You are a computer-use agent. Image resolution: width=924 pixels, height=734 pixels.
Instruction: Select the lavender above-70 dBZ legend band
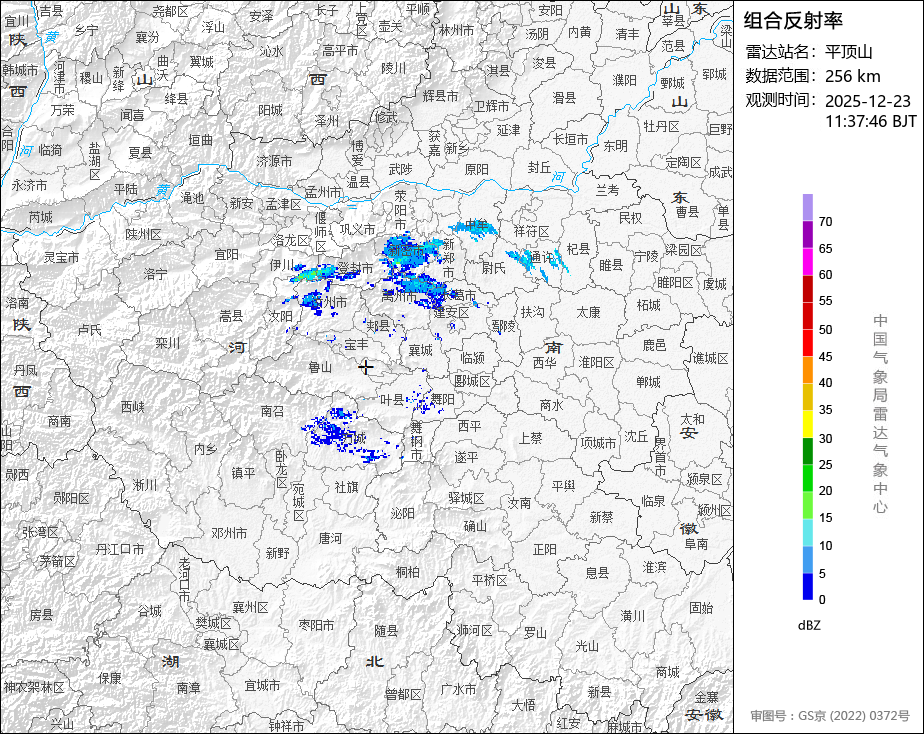point(807,207)
